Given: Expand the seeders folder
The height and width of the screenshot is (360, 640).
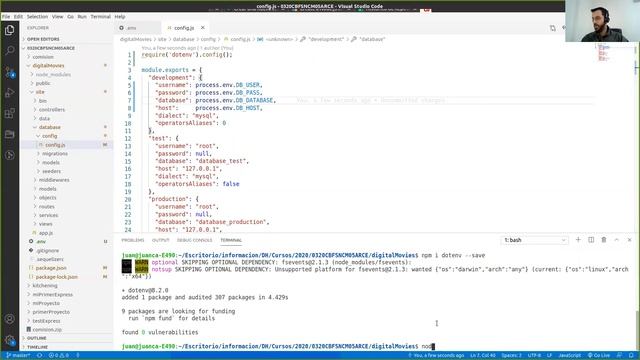Looking at the screenshot, I should [x=67, y=171].
